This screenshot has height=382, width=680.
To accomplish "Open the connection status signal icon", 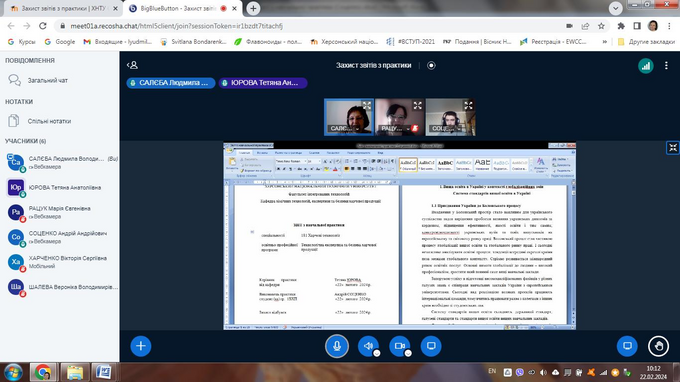I will (x=646, y=65).
